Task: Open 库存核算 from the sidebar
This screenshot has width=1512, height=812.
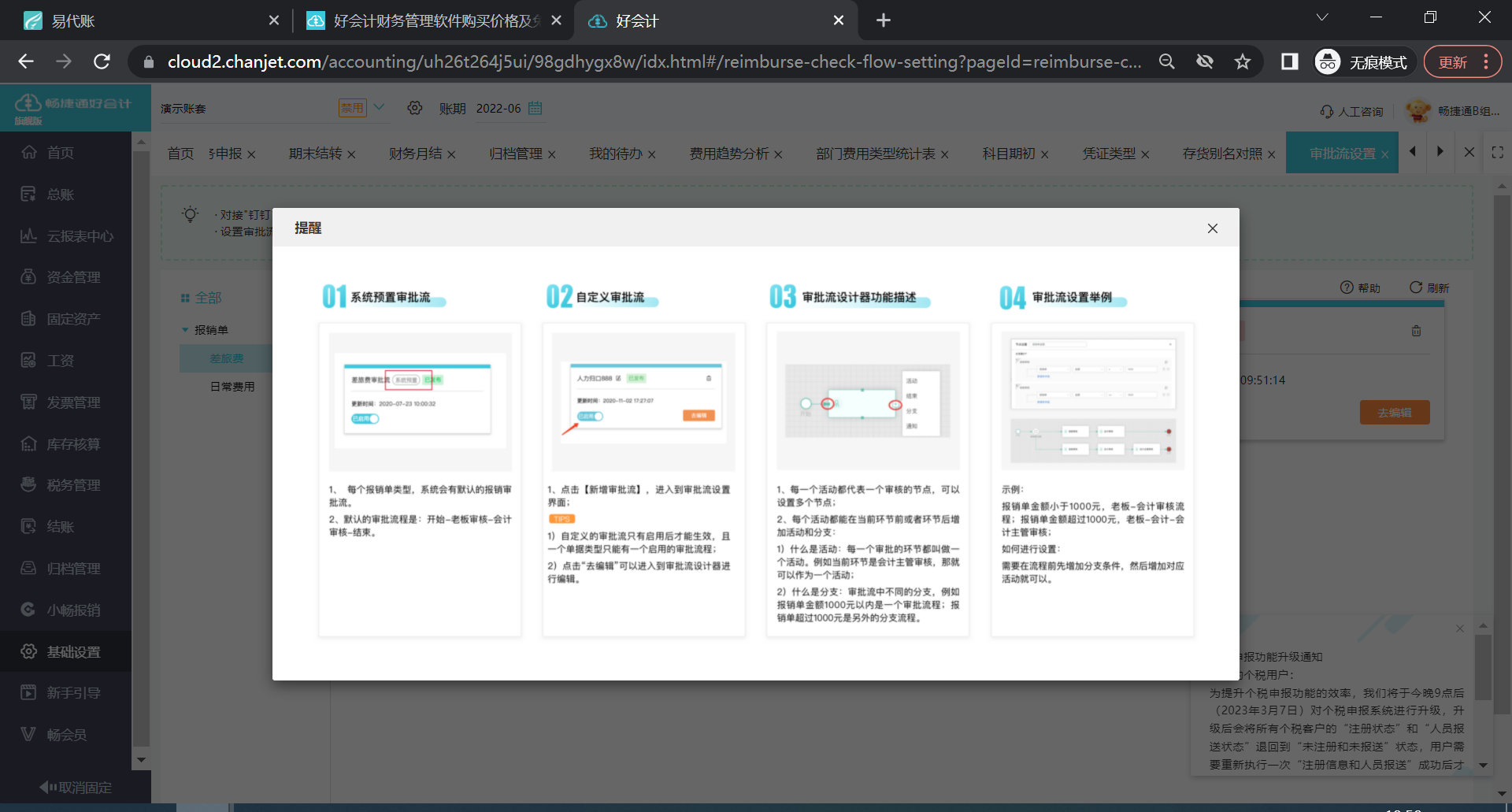Action: (x=67, y=443)
